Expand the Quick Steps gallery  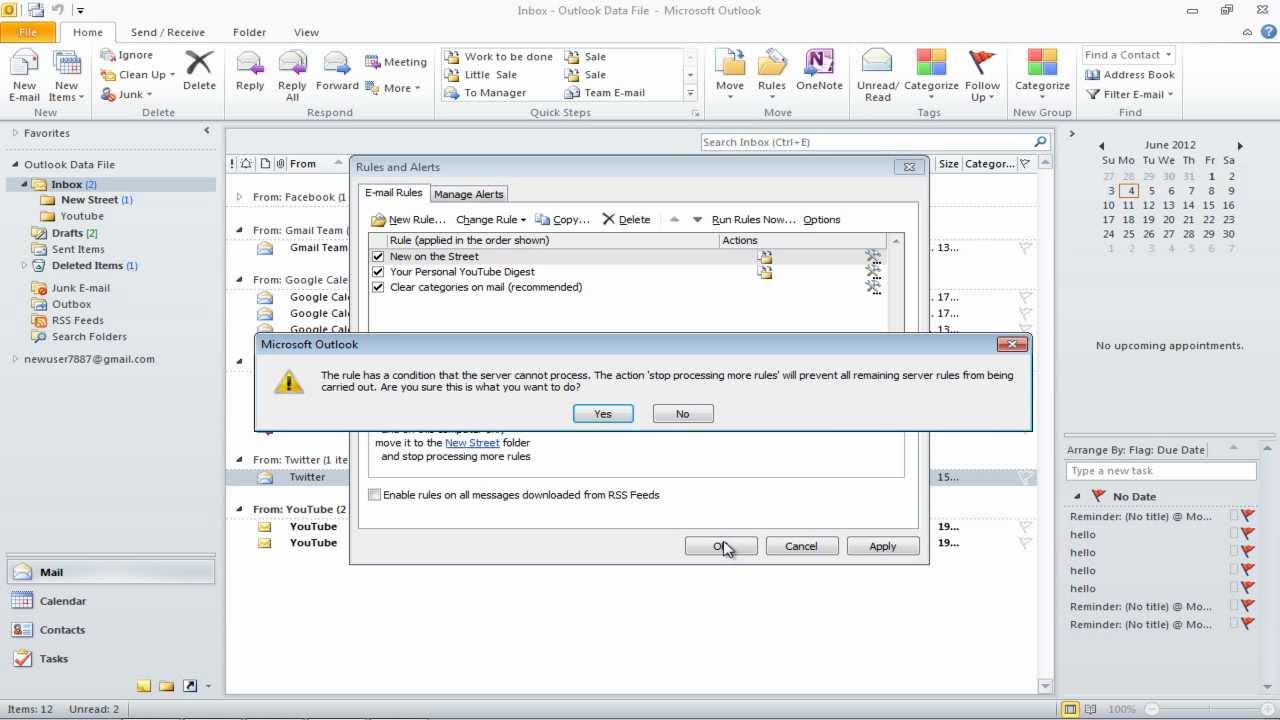(x=690, y=93)
